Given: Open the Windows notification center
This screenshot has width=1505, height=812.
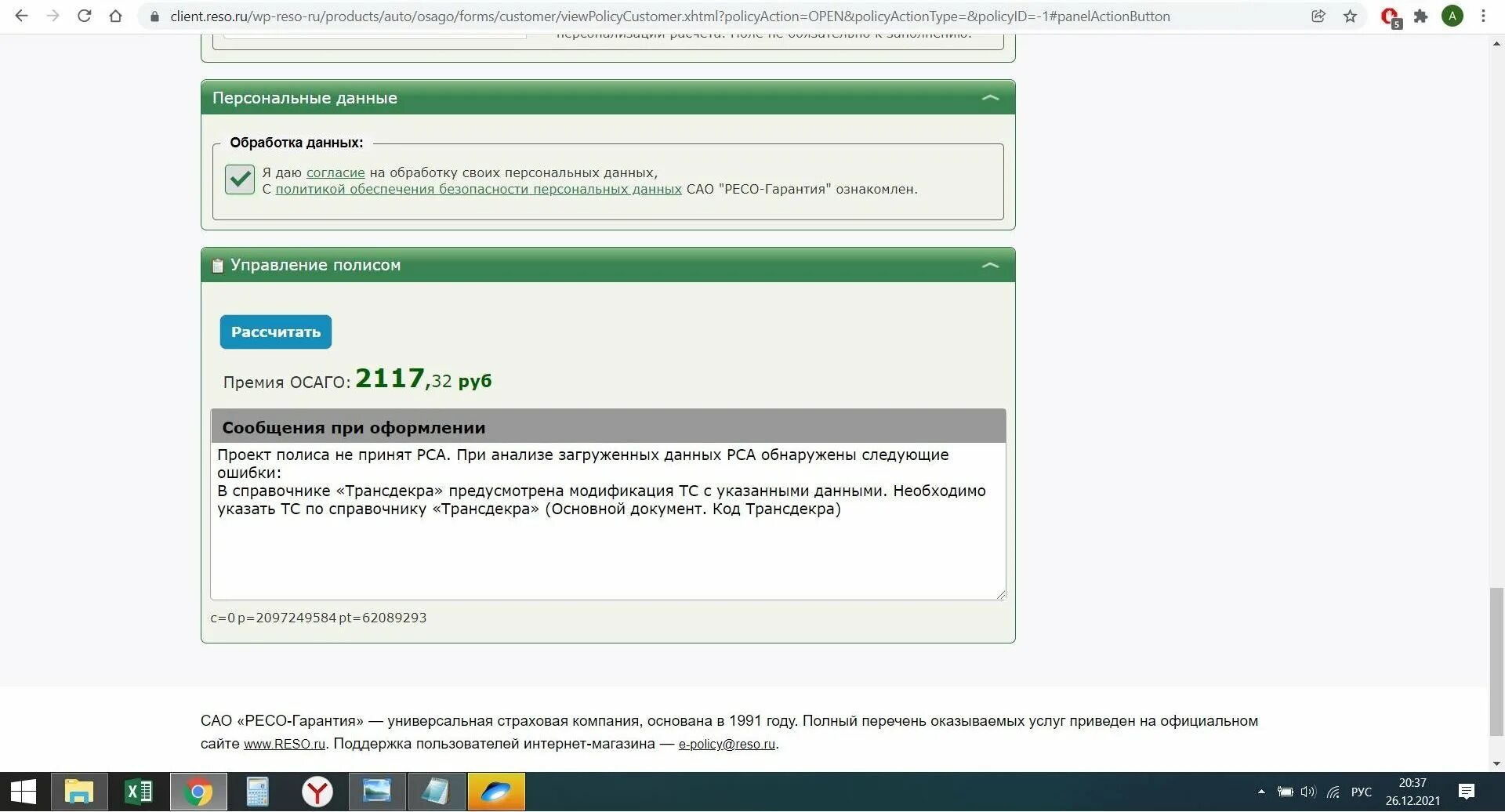Looking at the screenshot, I should 1467,792.
